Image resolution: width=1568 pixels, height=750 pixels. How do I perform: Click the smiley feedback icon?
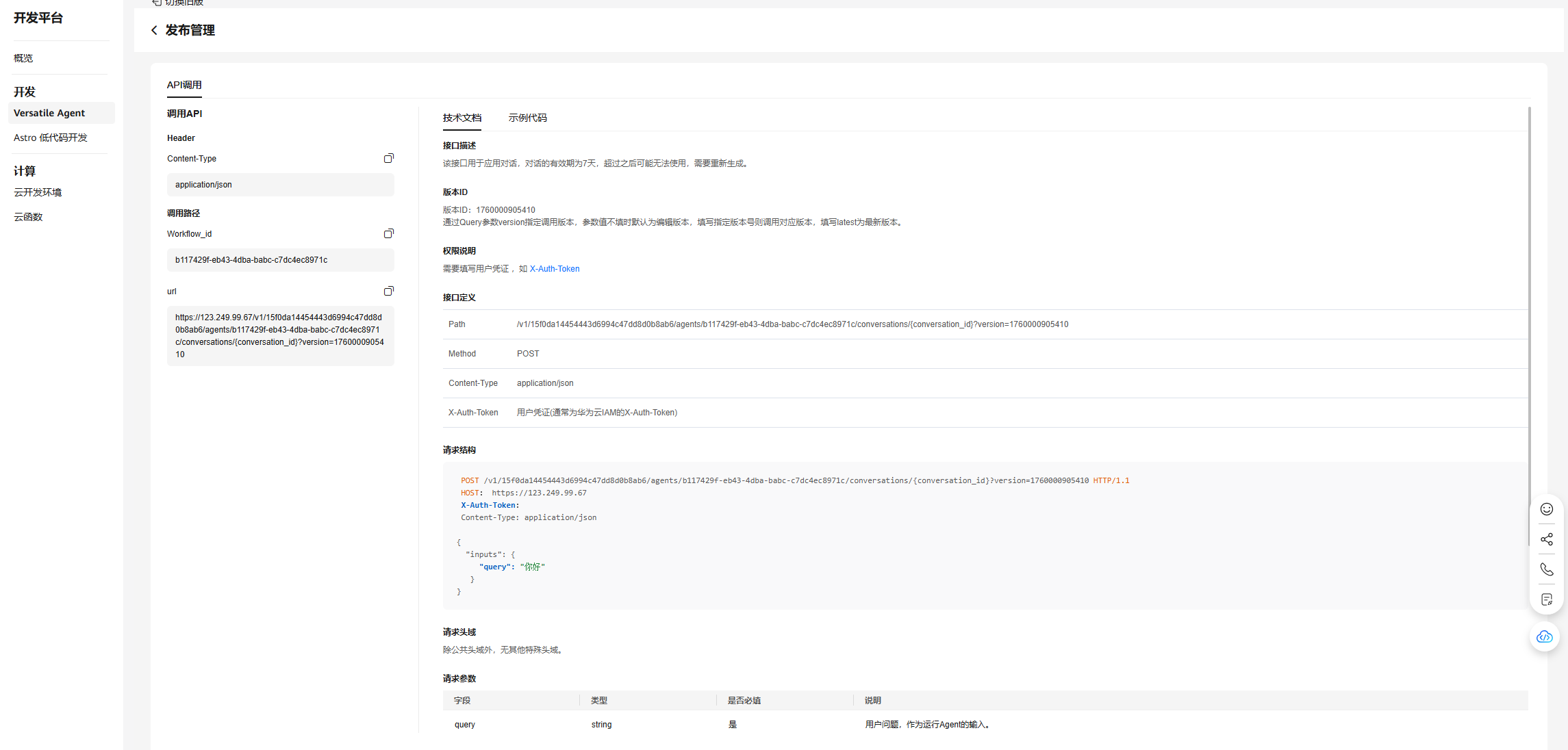[1546, 509]
